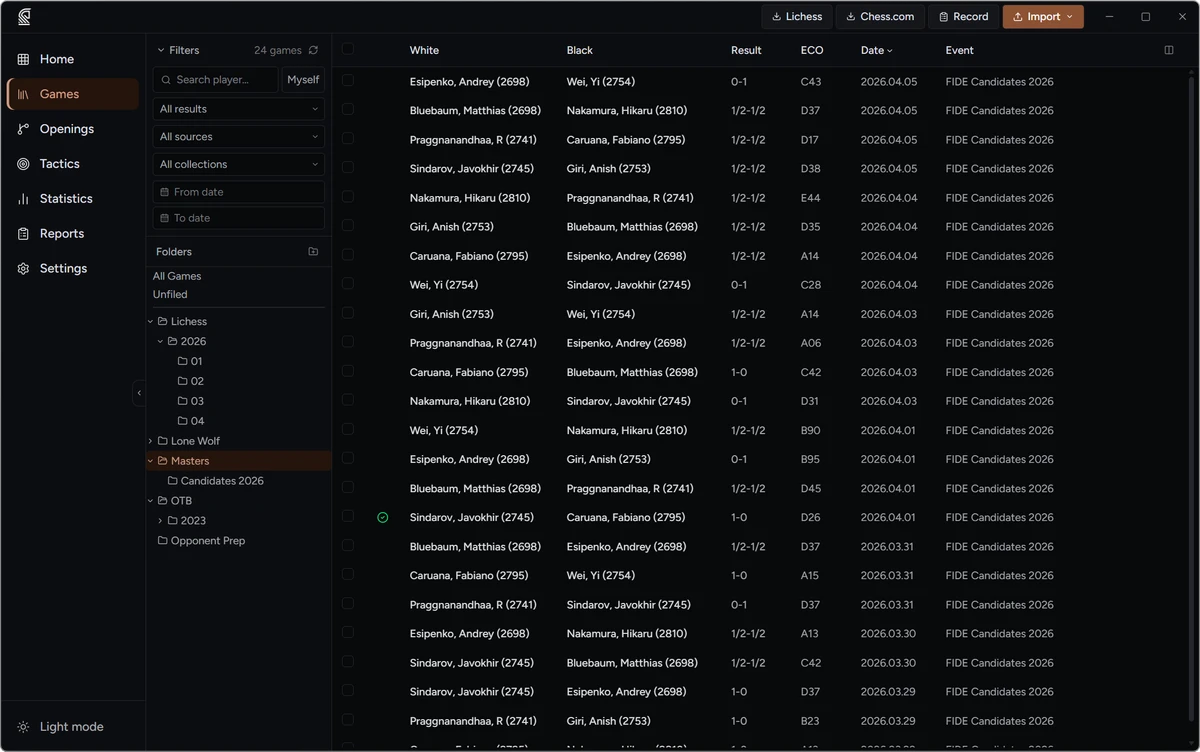Select checkbox for Esipenko vs Wei, Yi game
The height and width of the screenshot is (752, 1200).
(x=348, y=81)
